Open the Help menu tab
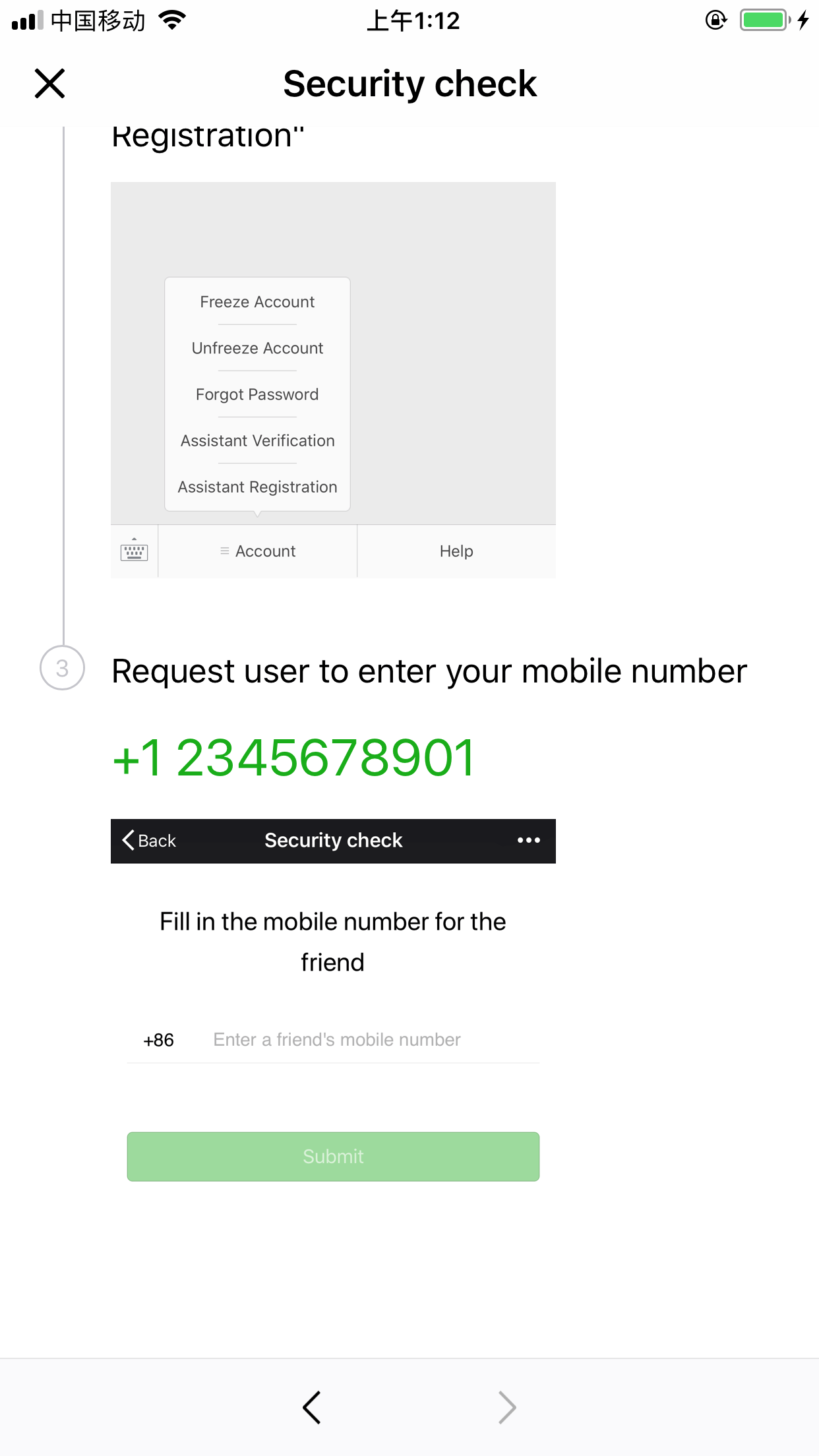Viewport: 819px width, 1456px height. [456, 551]
